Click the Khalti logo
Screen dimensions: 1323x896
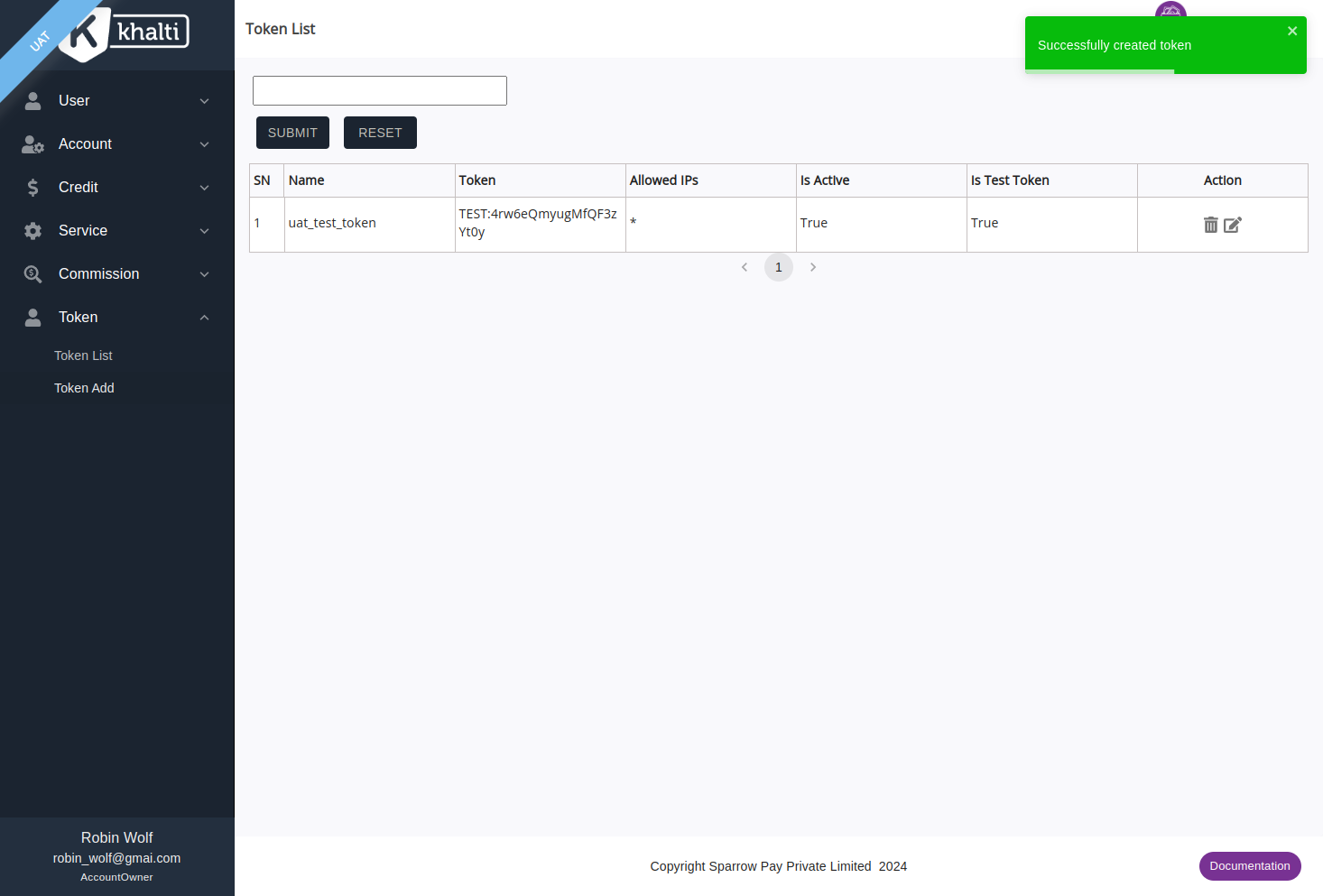pyautogui.click(x=124, y=33)
